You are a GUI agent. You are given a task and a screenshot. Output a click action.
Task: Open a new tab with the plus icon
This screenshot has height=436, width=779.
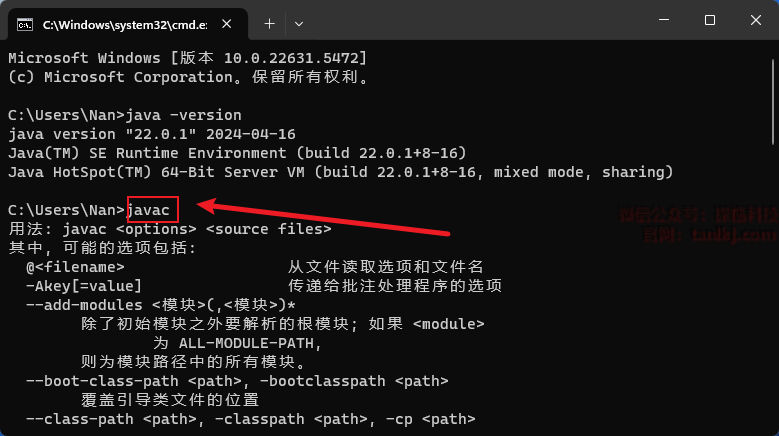pos(269,22)
